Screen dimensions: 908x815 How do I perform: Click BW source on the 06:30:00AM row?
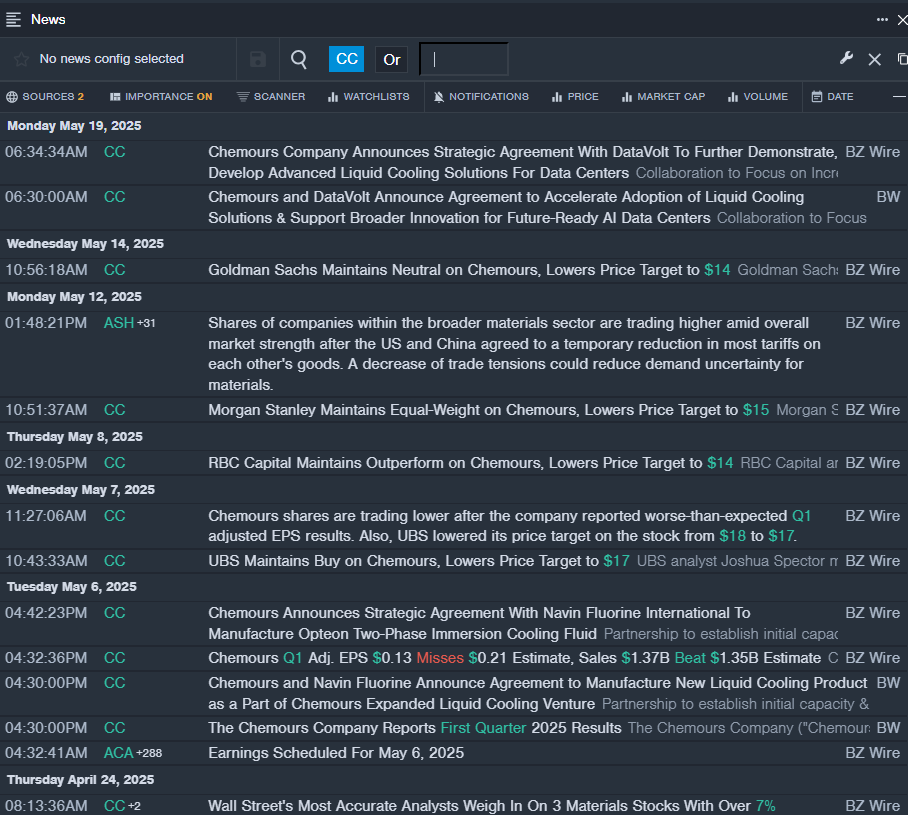[x=888, y=197]
